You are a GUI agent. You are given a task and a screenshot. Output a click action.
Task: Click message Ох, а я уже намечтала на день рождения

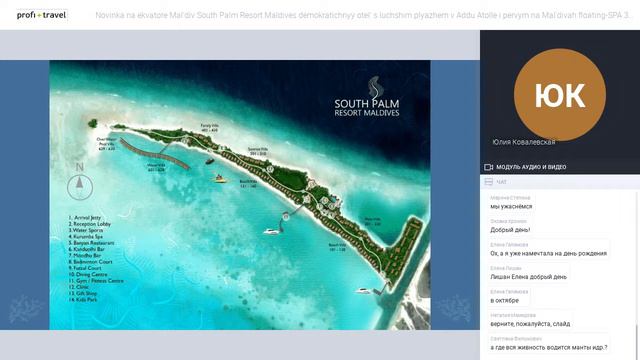point(549,253)
